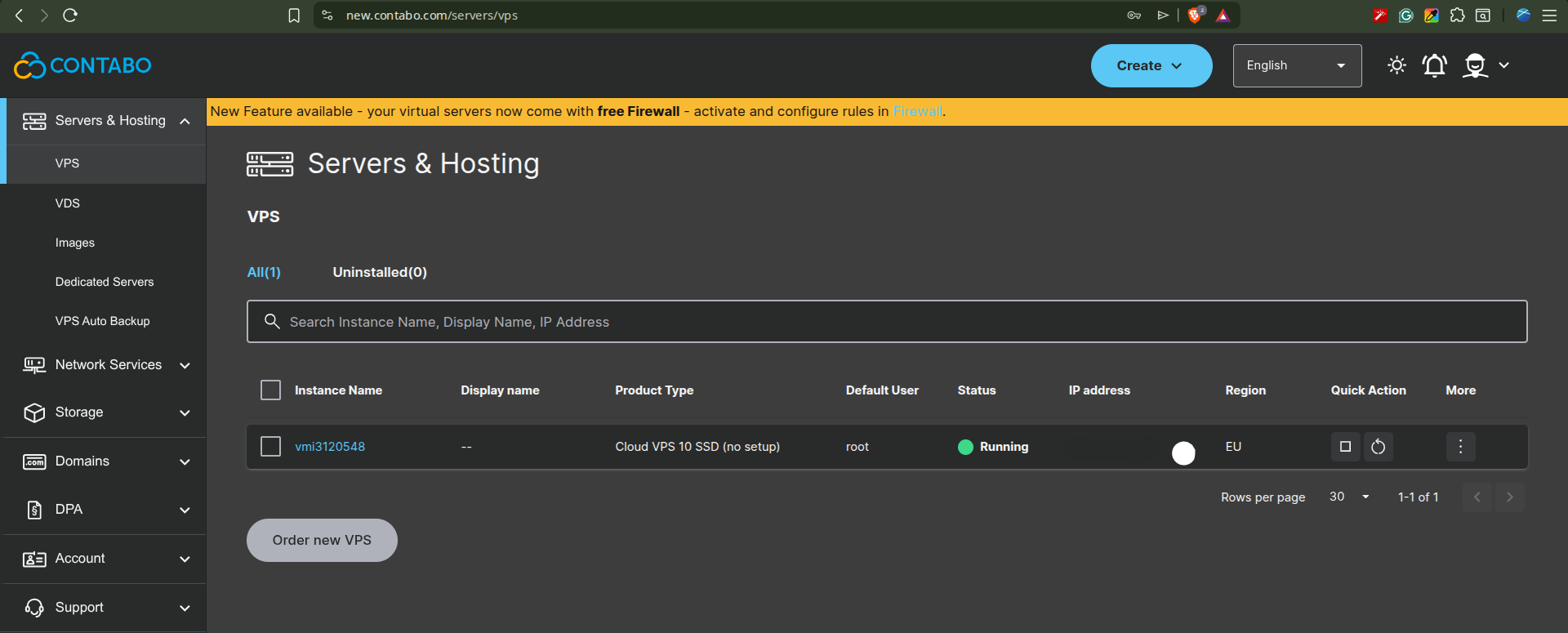Click the password key icon in the address bar
This screenshot has width=1568, height=633.
coord(1134,16)
